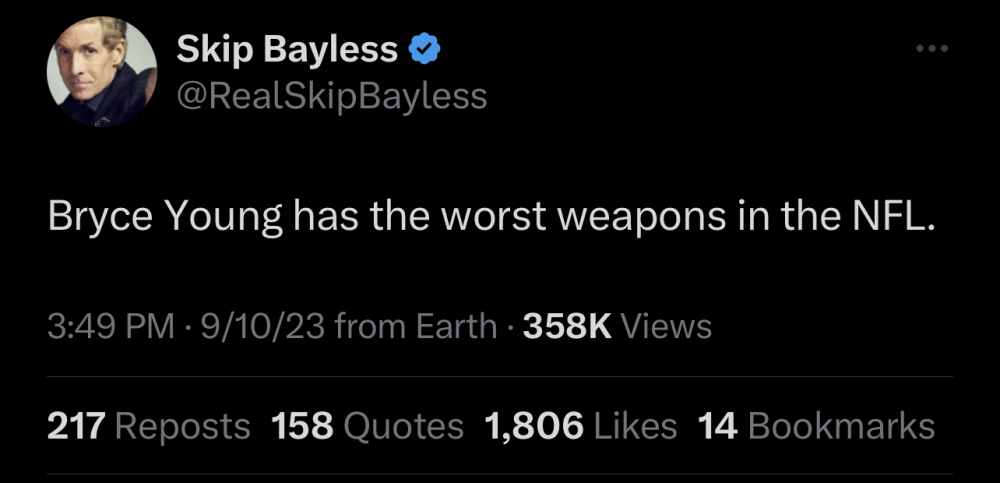
Task: Click the 1,806 likes number
Action: tap(534, 426)
